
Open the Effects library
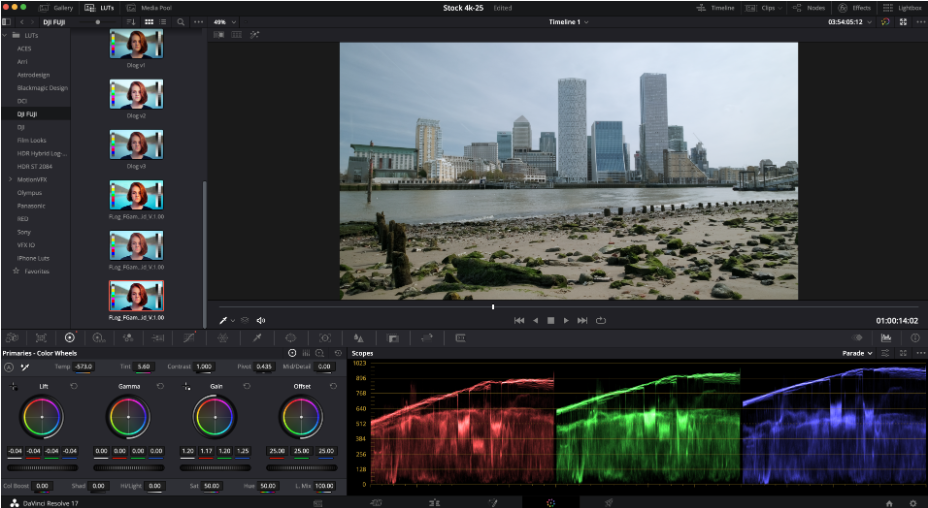pos(855,7)
